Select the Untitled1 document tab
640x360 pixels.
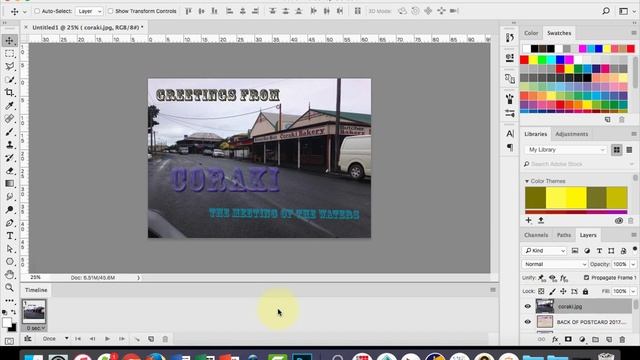pos(88,27)
